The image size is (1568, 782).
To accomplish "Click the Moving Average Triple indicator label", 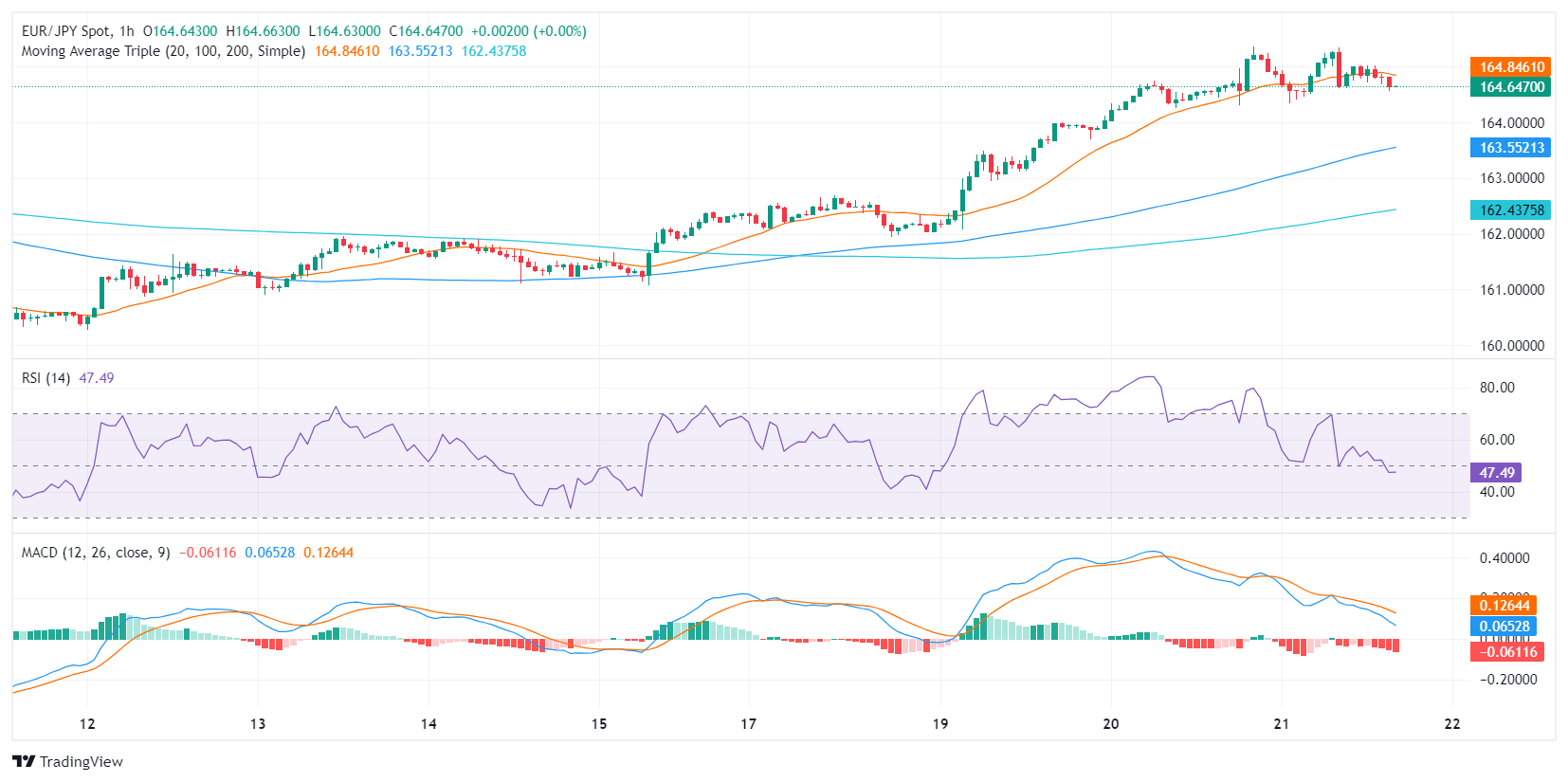I will click(163, 51).
